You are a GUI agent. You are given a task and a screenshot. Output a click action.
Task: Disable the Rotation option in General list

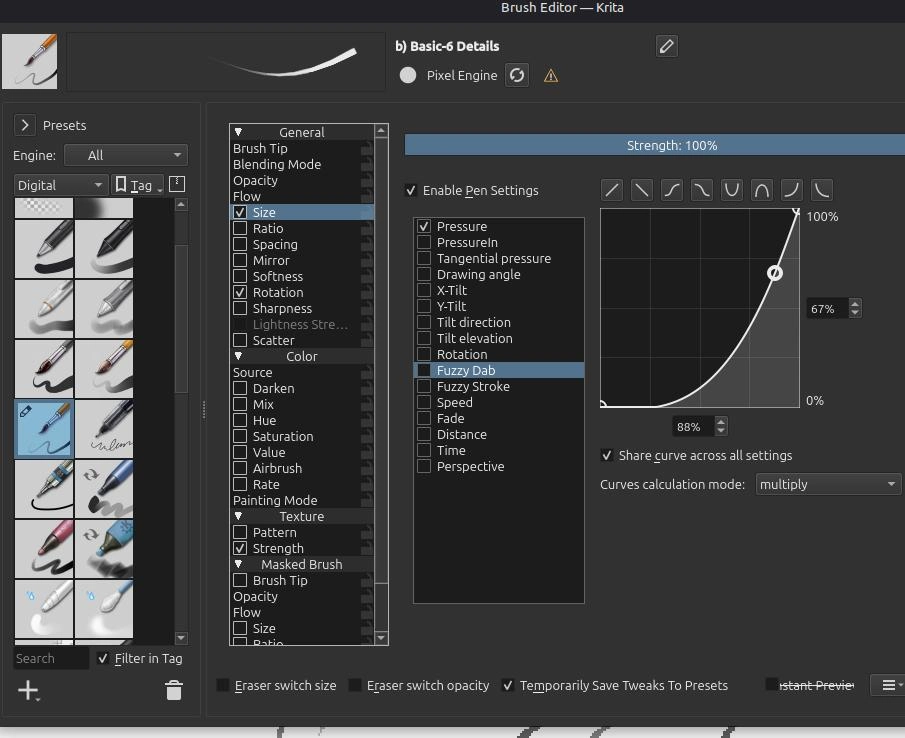pyautogui.click(x=240, y=293)
